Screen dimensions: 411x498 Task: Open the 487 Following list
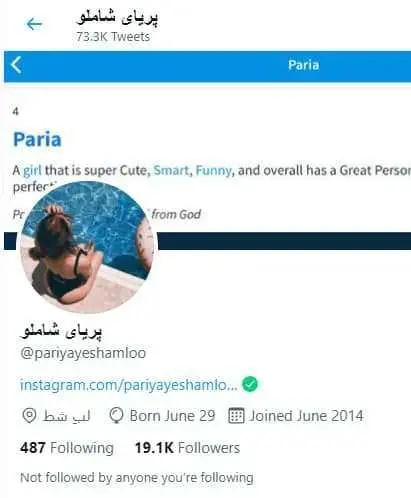tap(67, 448)
